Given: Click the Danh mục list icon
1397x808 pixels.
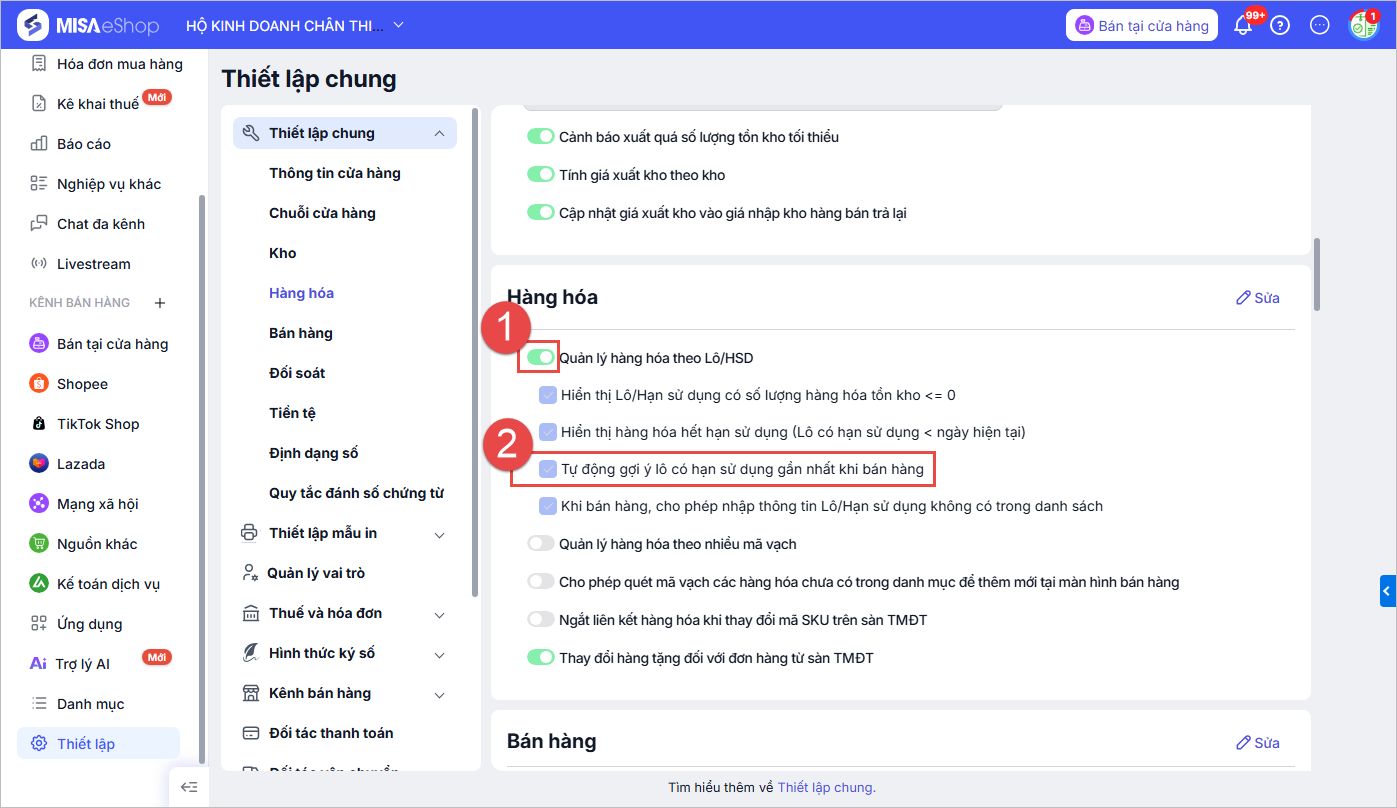Looking at the screenshot, I should tap(39, 704).
